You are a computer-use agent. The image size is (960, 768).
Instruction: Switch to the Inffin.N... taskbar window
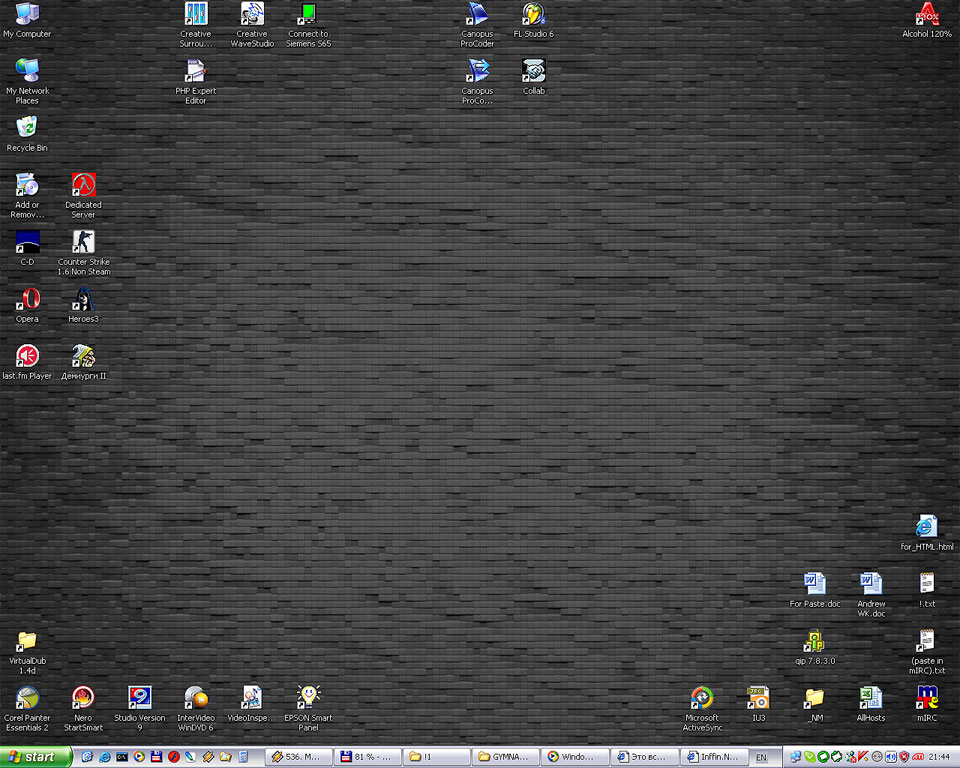713,757
